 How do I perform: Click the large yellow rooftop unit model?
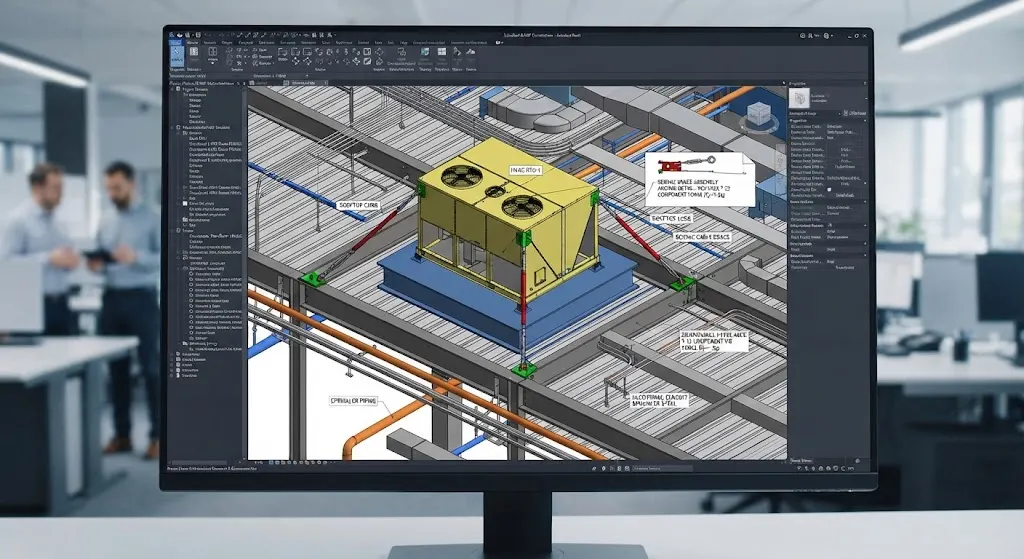507,217
